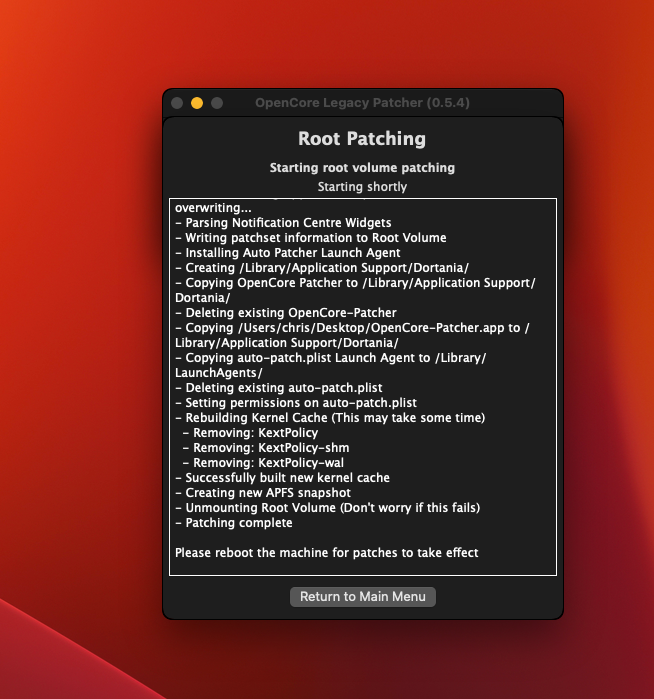Image resolution: width=654 pixels, height=699 pixels.
Task: Click 'Successfully built new kernel cache' line
Action: [x=282, y=477]
